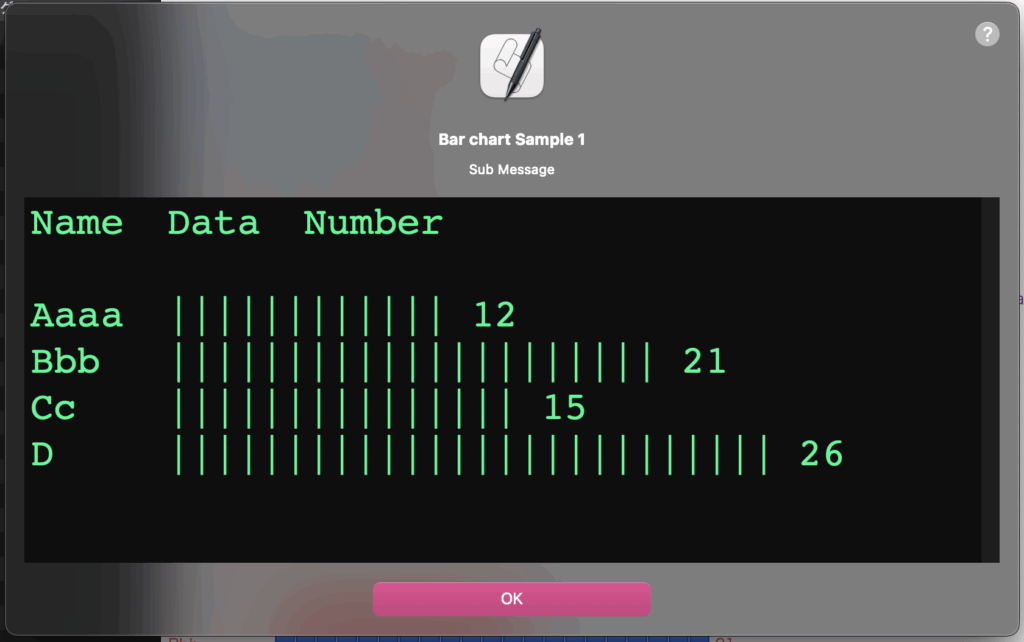The height and width of the screenshot is (642, 1024).
Task: Click the longest bar in row D
Action: click(x=472, y=455)
